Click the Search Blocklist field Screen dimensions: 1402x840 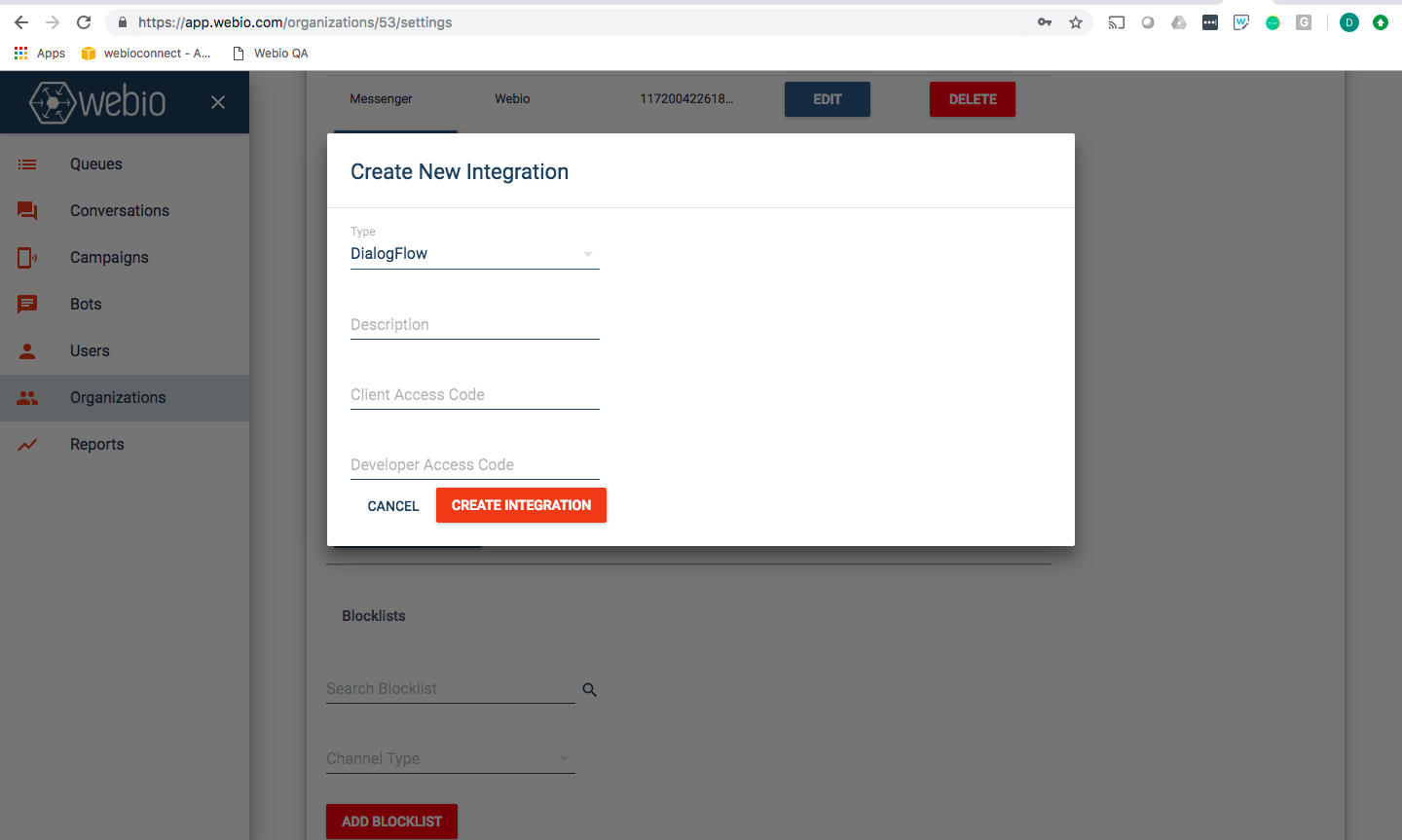click(451, 689)
